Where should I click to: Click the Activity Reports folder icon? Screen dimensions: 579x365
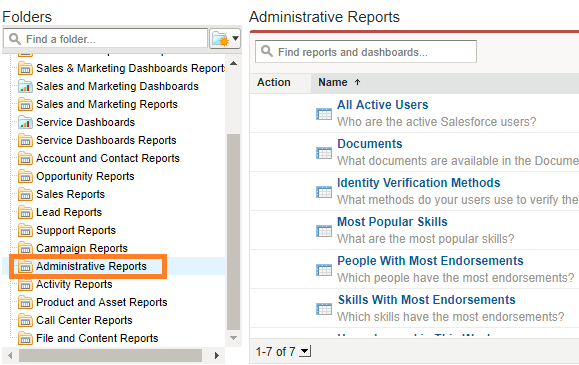coord(25,284)
